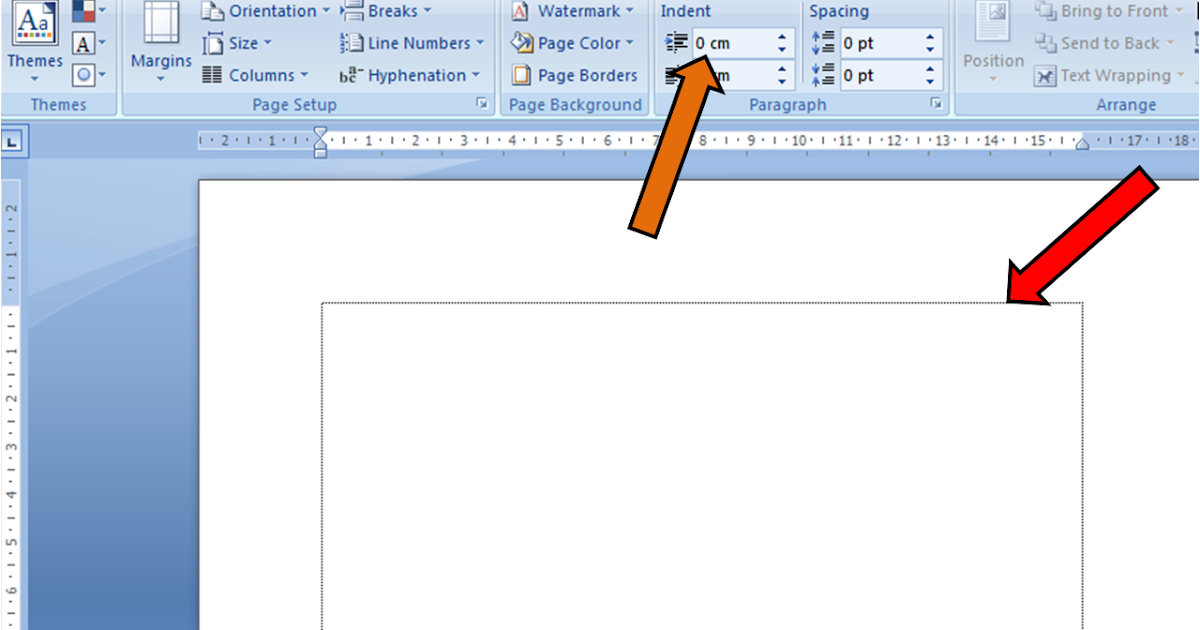Increase the Indent Right value with up arrow
This screenshot has width=1200, height=630.
point(781,70)
